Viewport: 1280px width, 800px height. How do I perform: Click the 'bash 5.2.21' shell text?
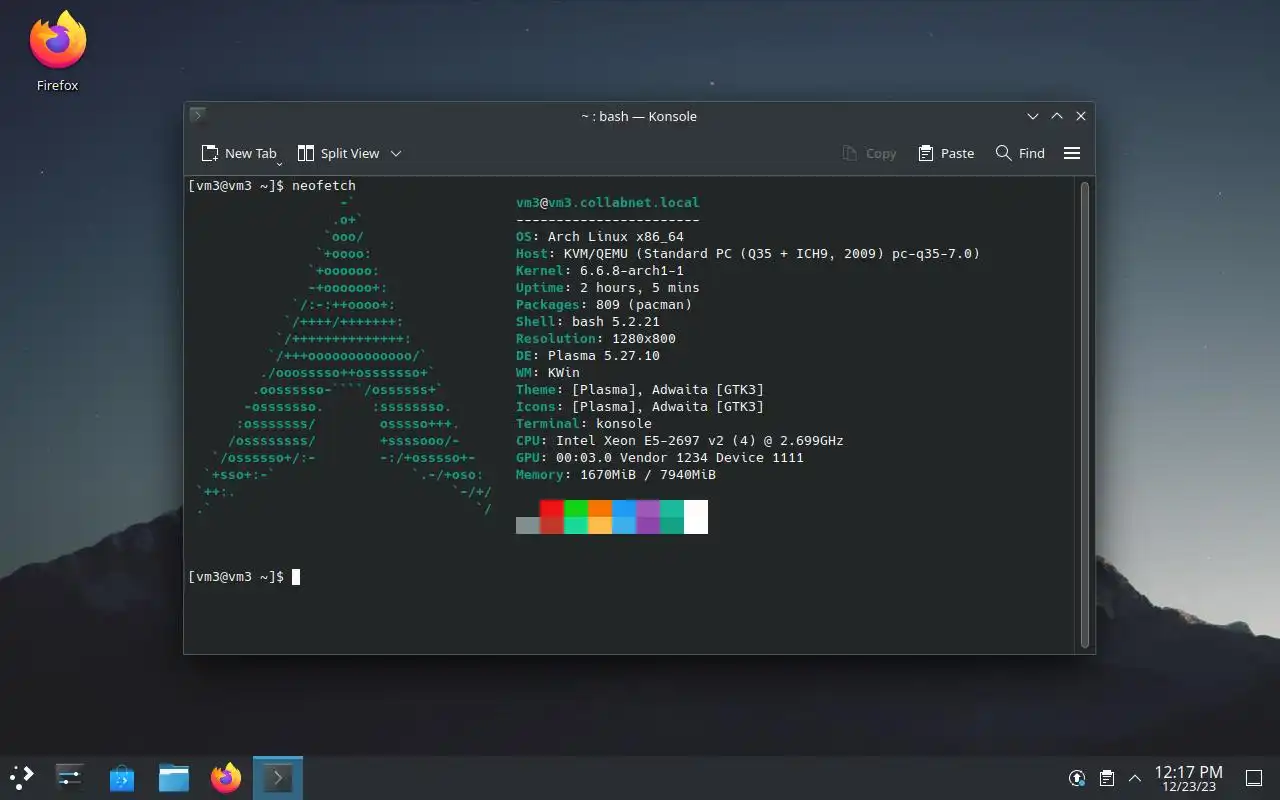point(616,322)
